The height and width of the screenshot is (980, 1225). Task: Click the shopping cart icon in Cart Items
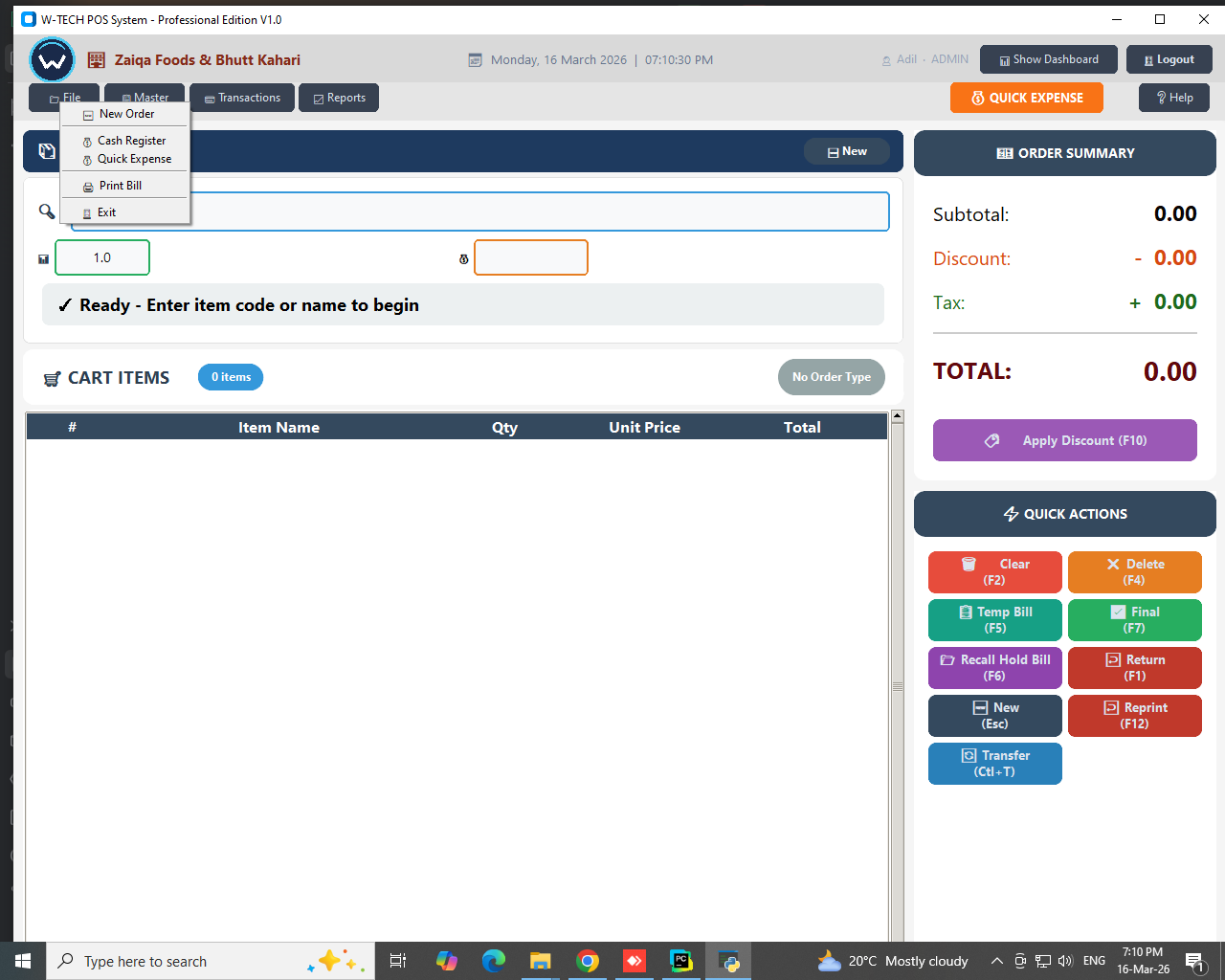point(53,379)
